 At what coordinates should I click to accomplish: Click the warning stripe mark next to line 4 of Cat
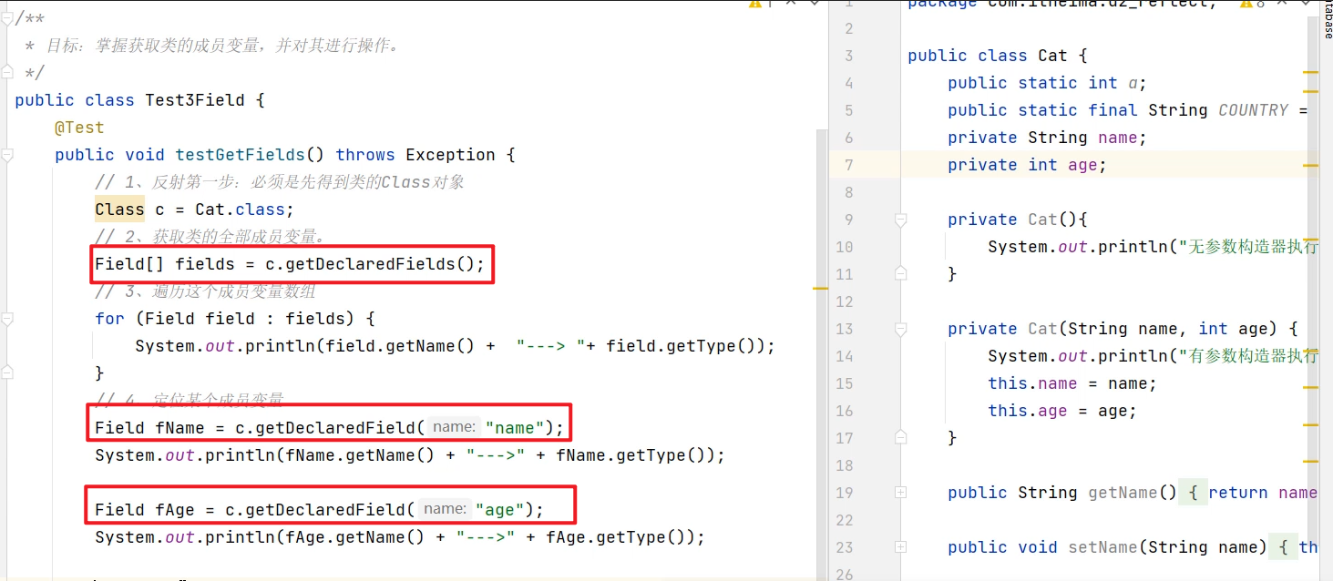point(1311,73)
